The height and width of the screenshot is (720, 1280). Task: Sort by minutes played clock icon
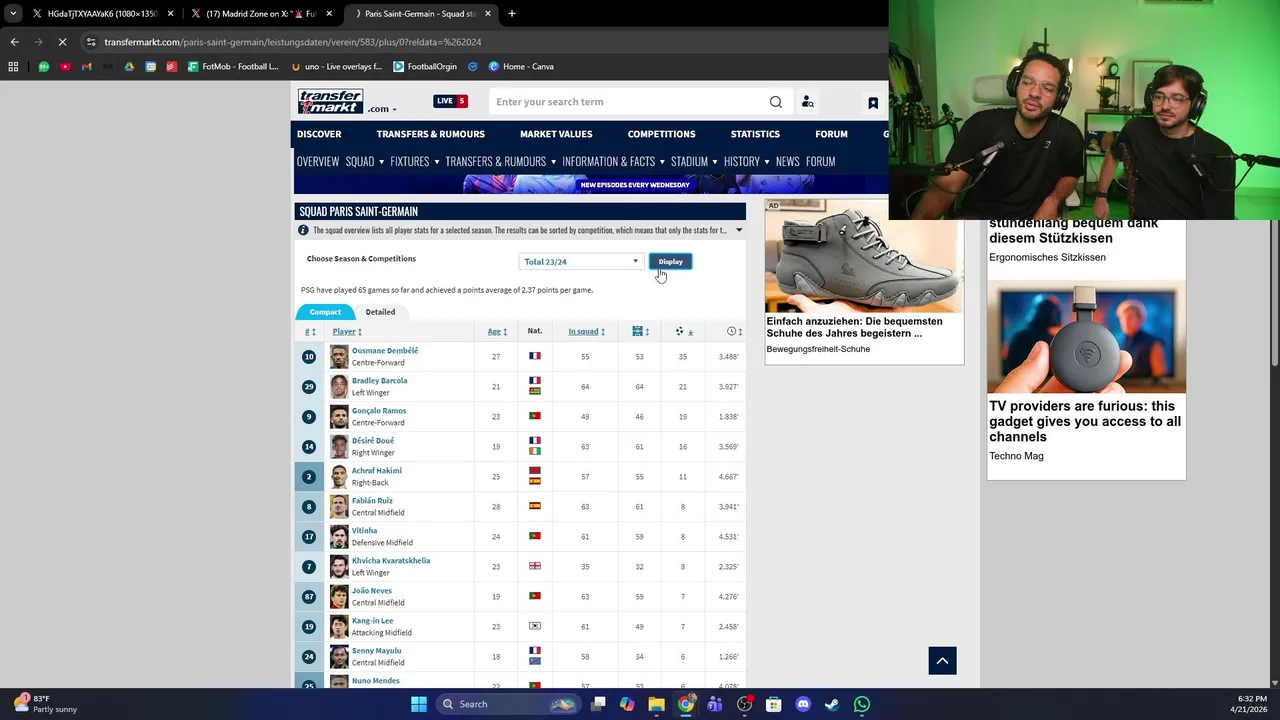[734, 331]
